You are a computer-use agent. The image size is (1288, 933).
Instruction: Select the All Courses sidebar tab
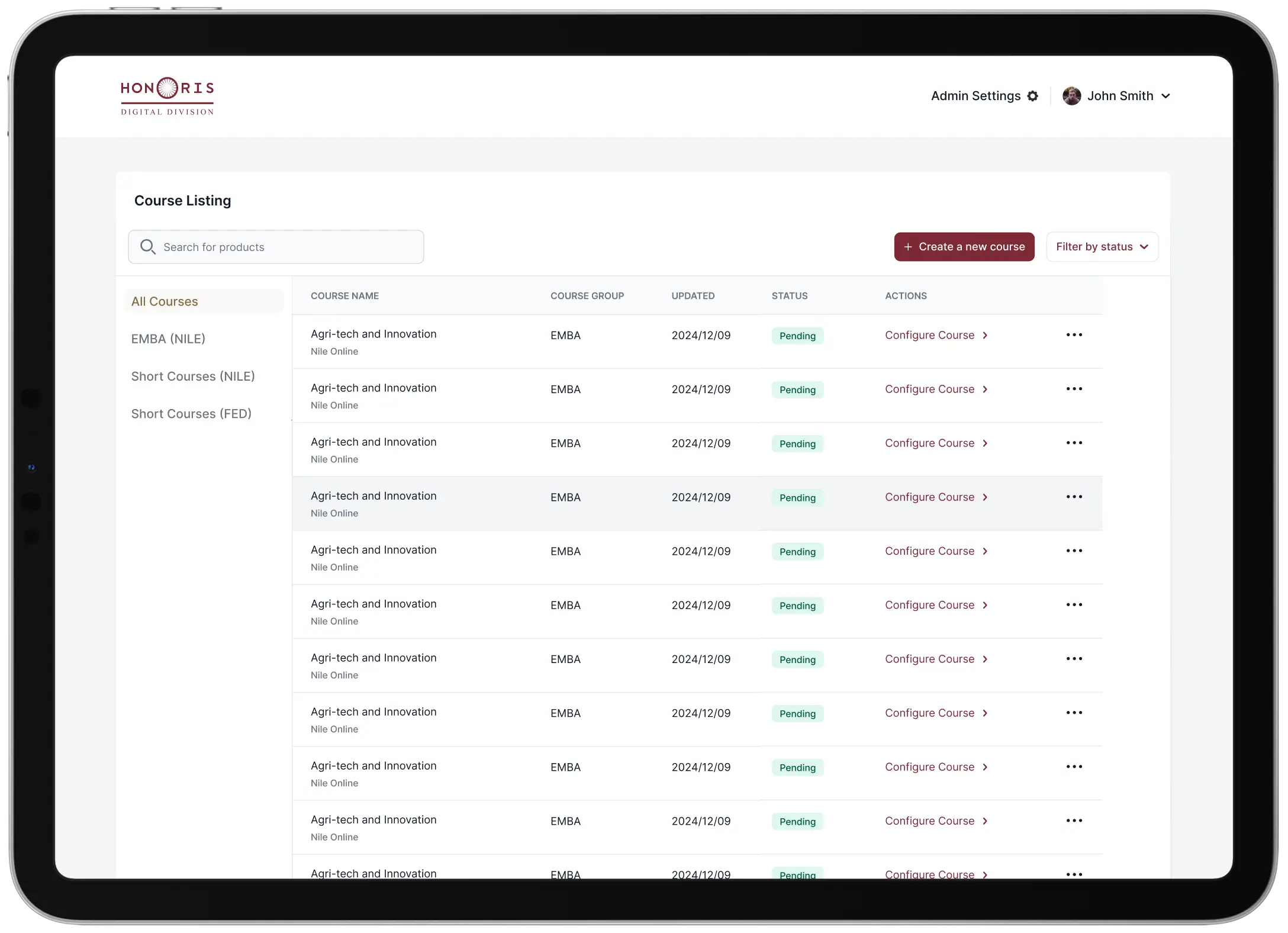tap(165, 301)
